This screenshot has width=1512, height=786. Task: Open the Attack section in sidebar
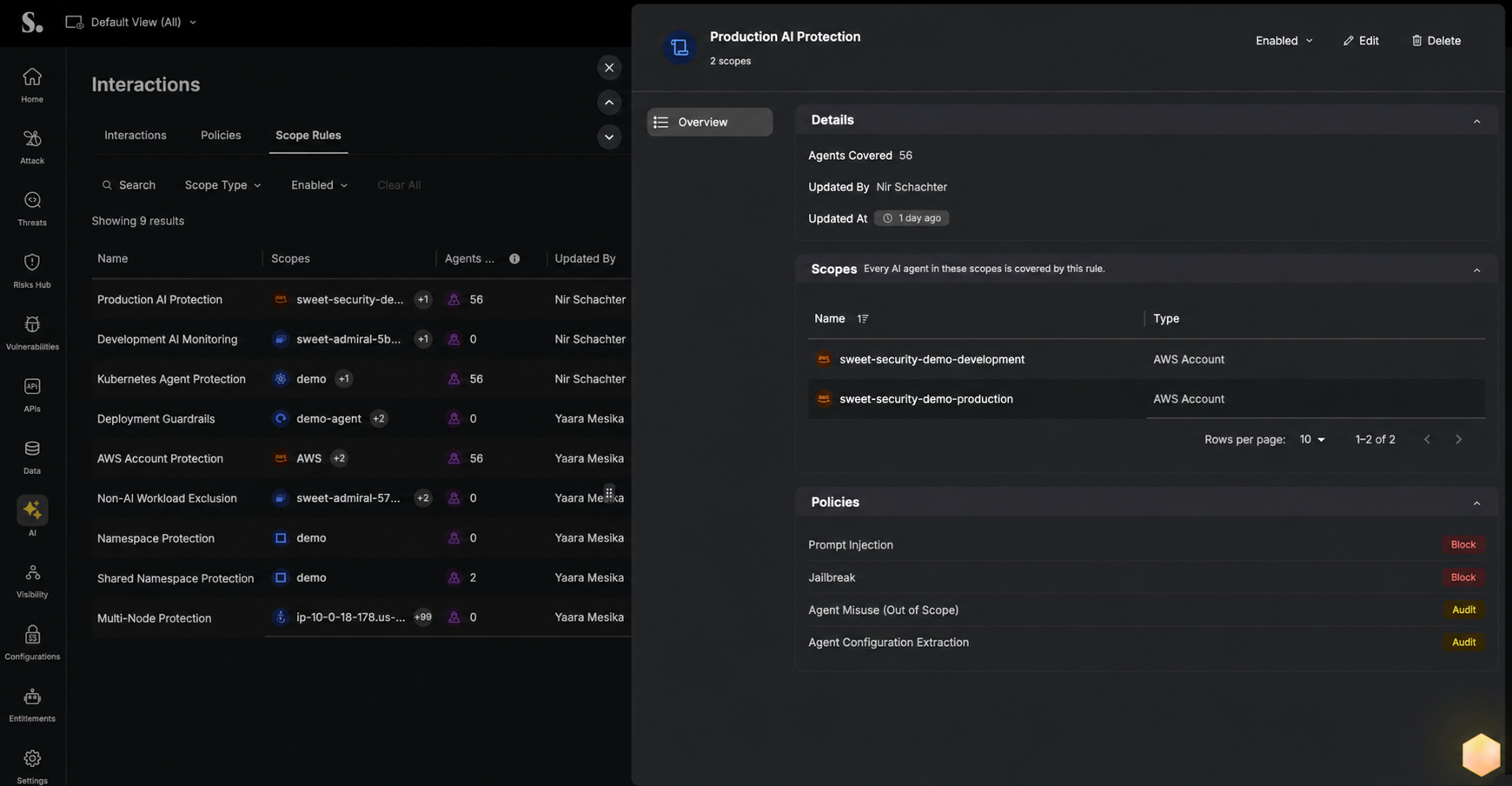[32, 147]
